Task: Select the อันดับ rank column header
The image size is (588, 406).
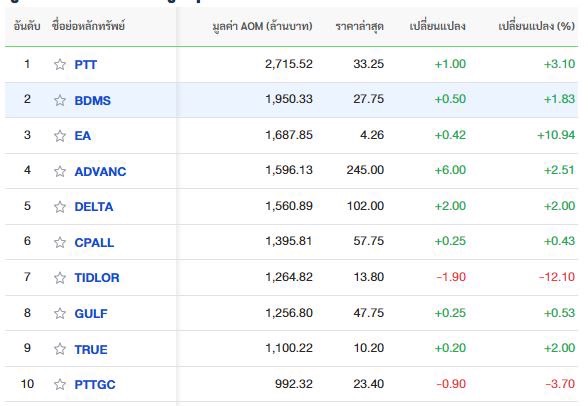Action: click(27, 26)
